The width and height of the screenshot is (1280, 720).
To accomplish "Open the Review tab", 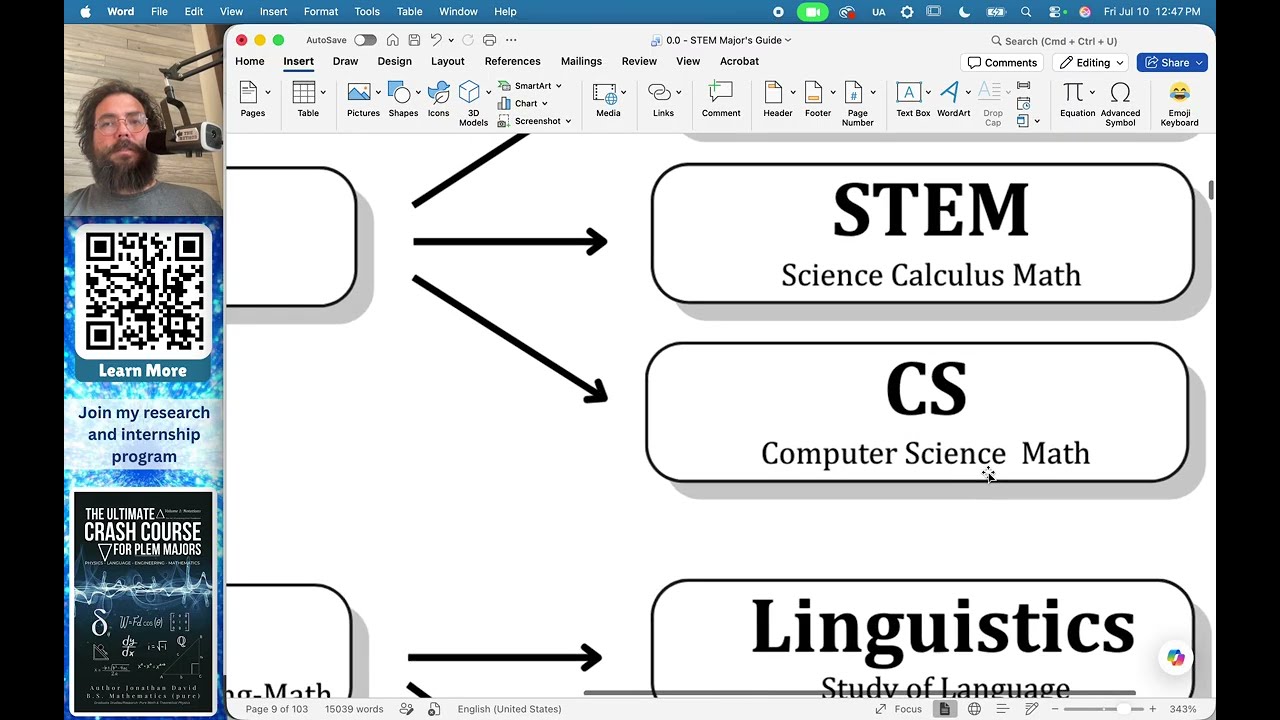I will click(x=639, y=61).
